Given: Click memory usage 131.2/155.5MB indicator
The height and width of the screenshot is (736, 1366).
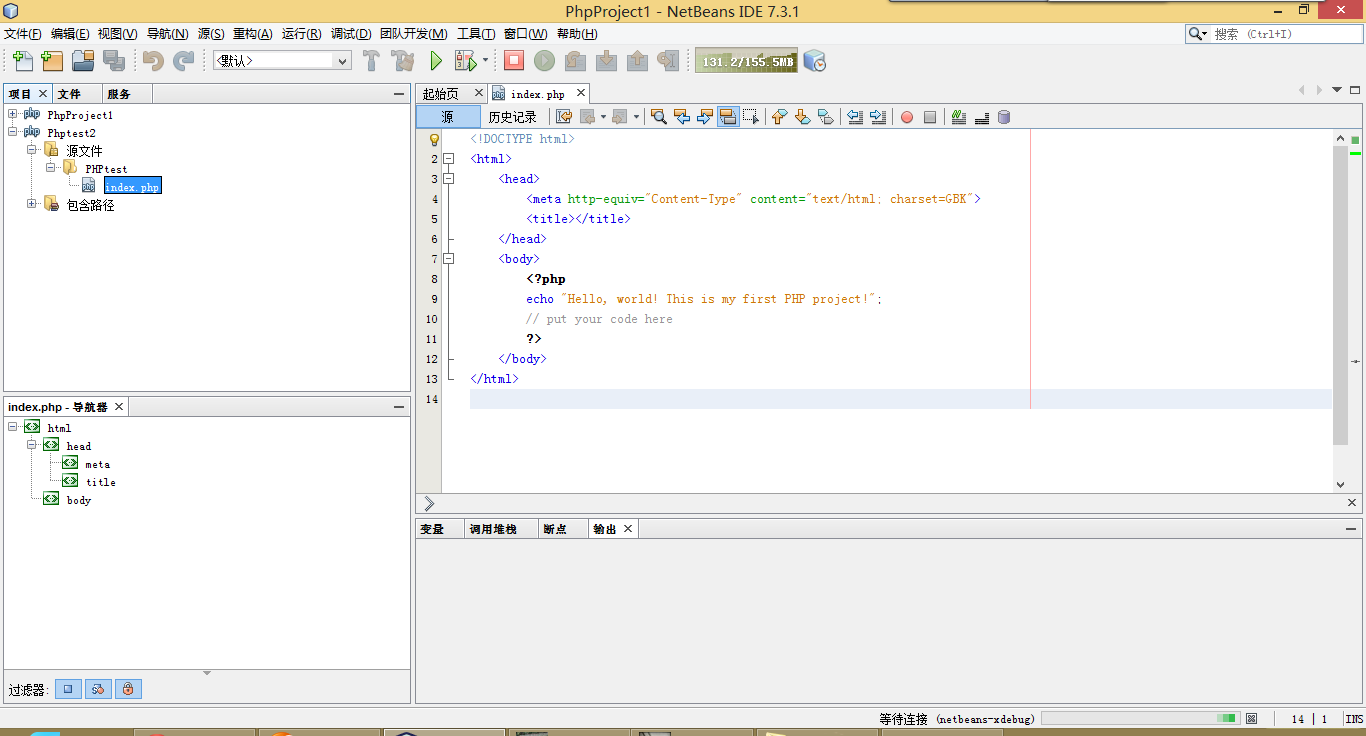Looking at the screenshot, I should click(x=747, y=61).
